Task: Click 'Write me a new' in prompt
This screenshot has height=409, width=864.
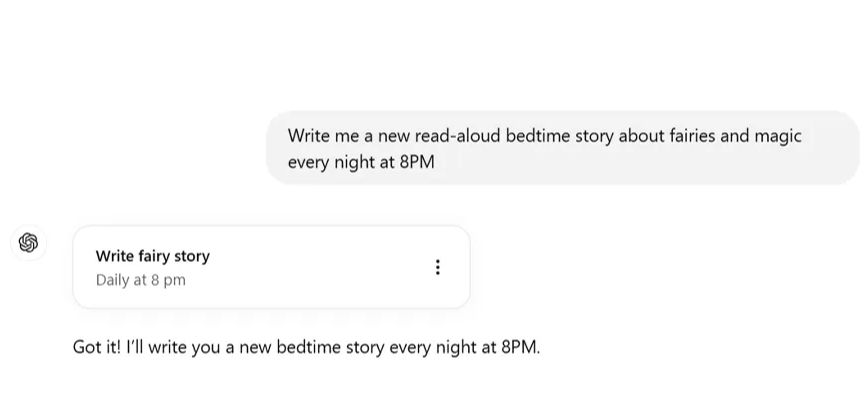Action: coord(343,135)
